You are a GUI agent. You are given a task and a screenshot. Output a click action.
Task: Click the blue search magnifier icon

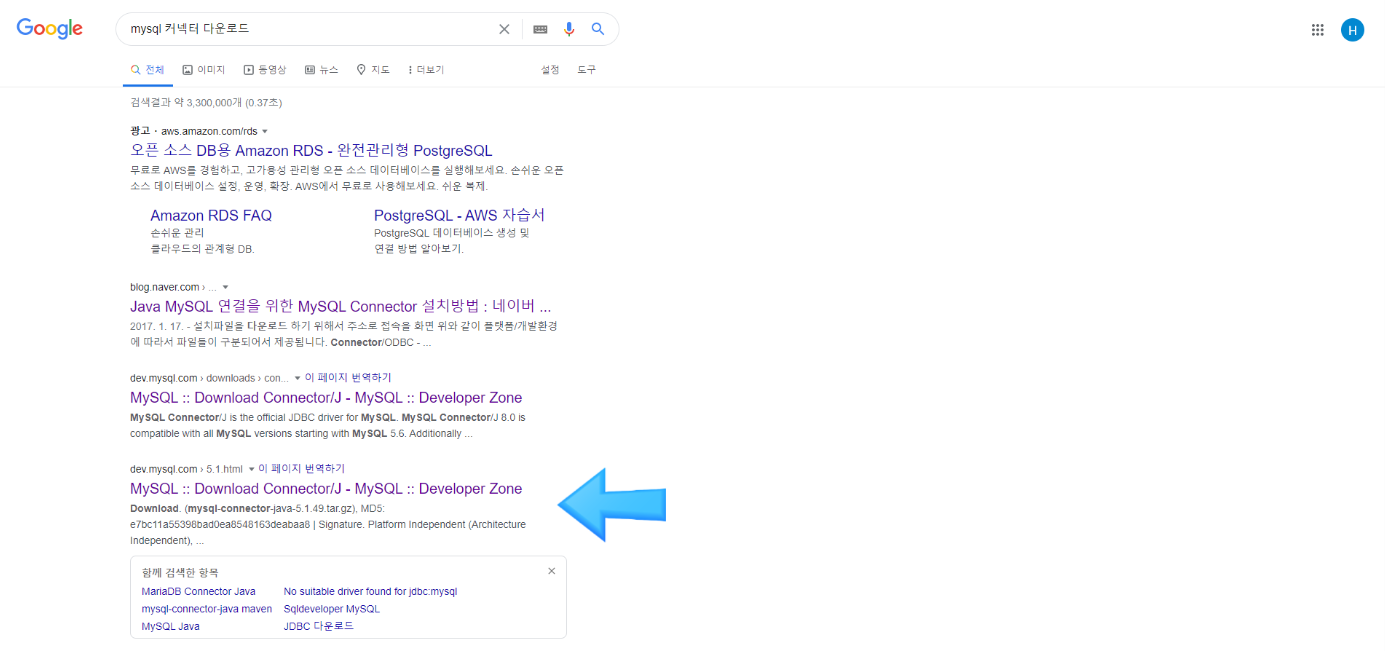(598, 29)
